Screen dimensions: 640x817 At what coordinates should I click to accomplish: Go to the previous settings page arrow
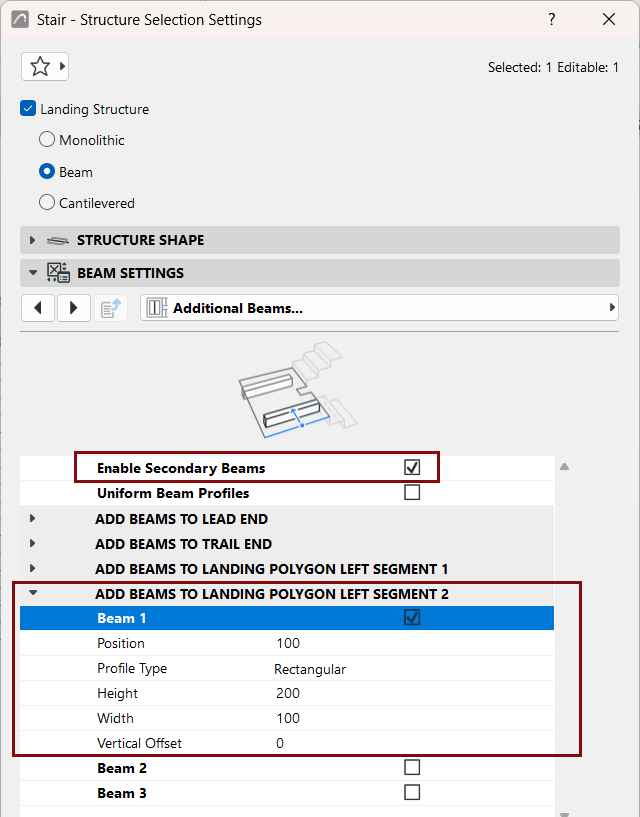(38, 308)
